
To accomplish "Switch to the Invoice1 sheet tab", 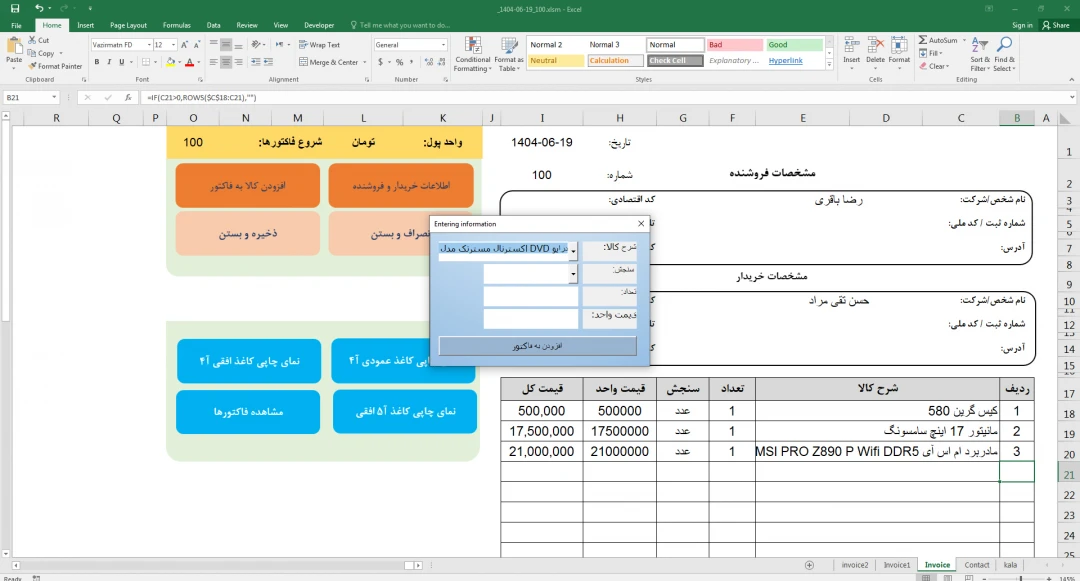I will [897, 565].
